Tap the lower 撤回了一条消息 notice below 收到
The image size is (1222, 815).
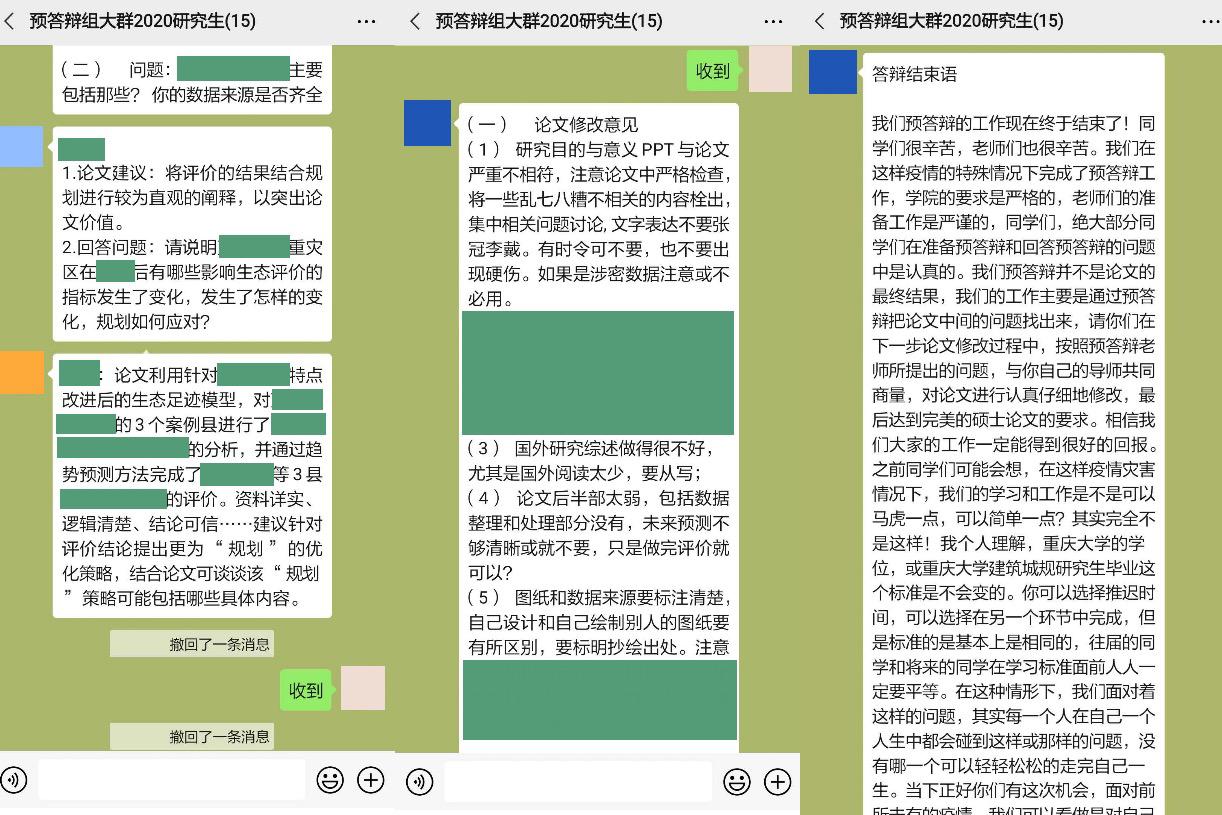click(x=191, y=736)
